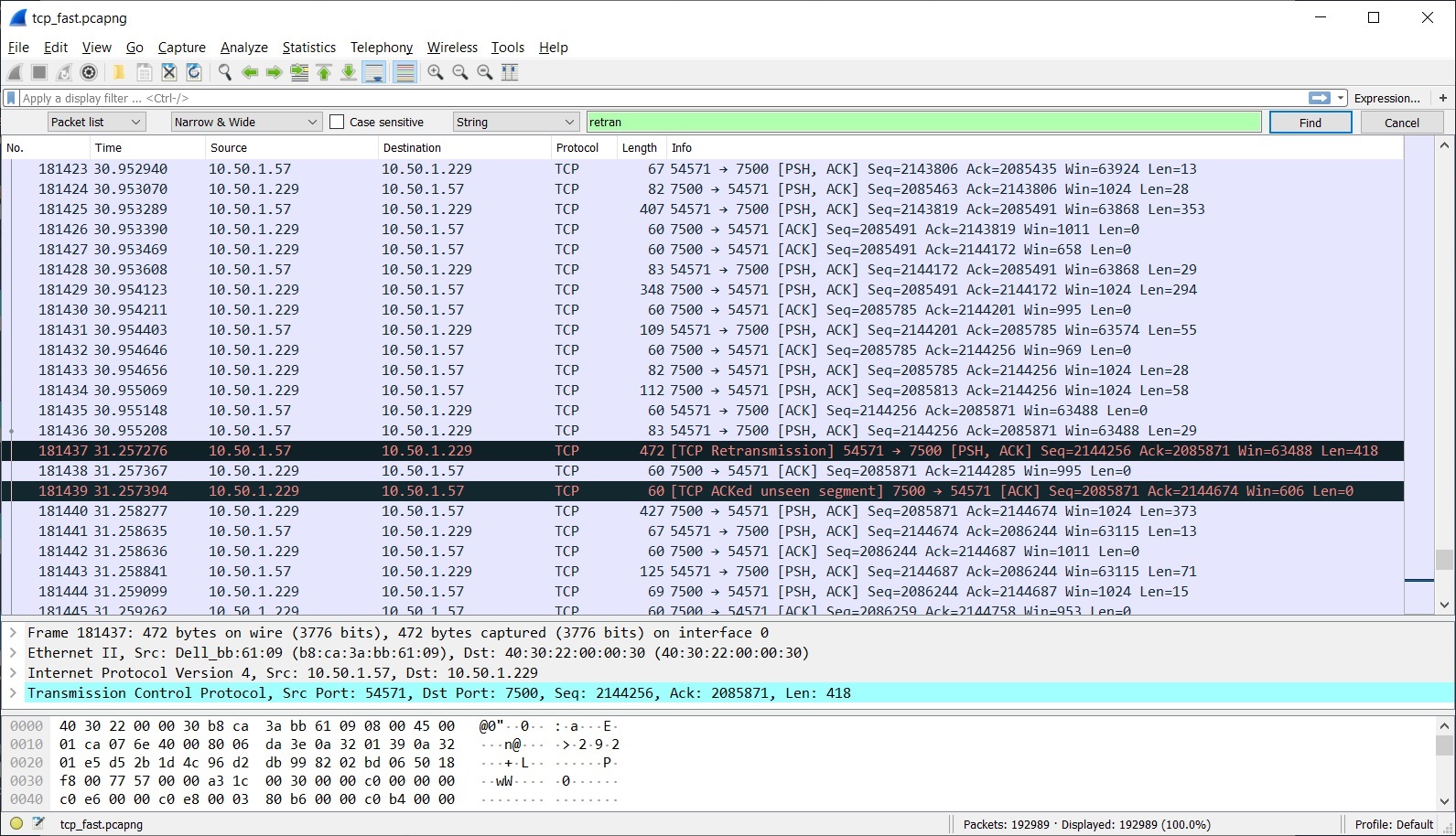Reload this capture file
1456x836 pixels.
tap(193, 72)
